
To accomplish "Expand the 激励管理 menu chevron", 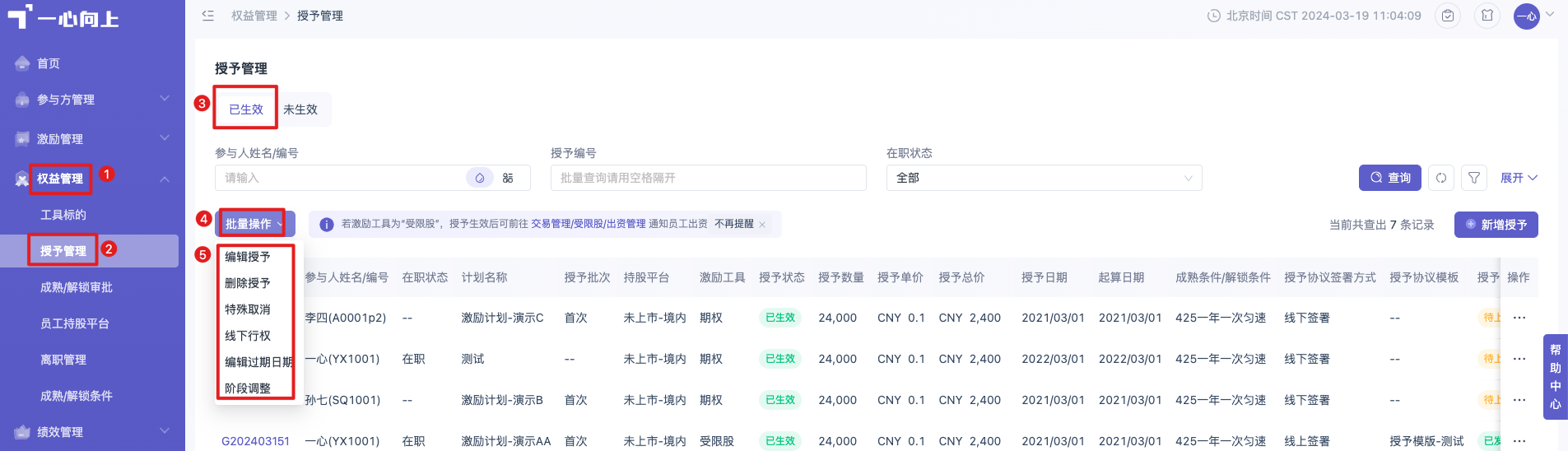I will coord(165,138).
